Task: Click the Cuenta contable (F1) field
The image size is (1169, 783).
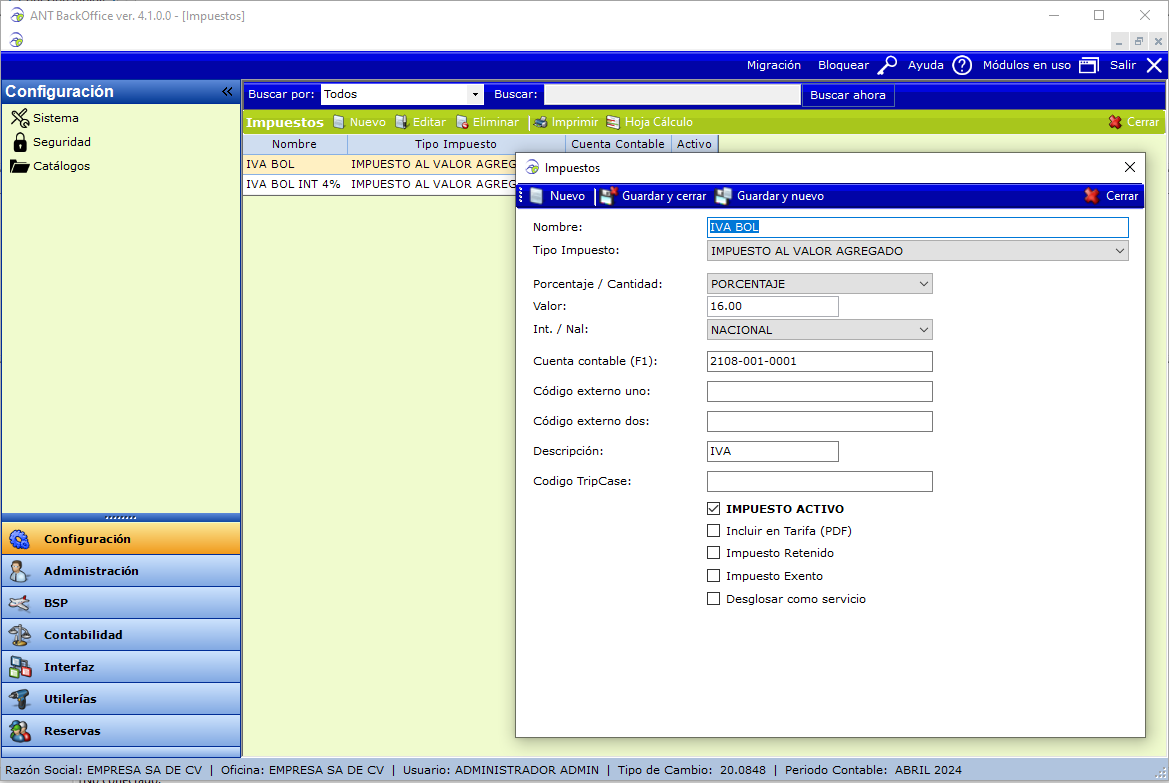Action: coord(819,361)
